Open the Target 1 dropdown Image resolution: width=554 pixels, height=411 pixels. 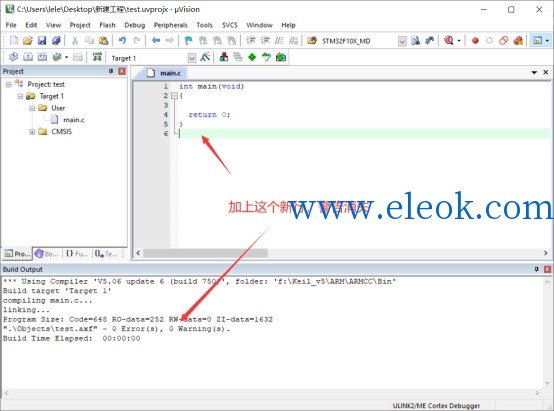tap(191, 58)
